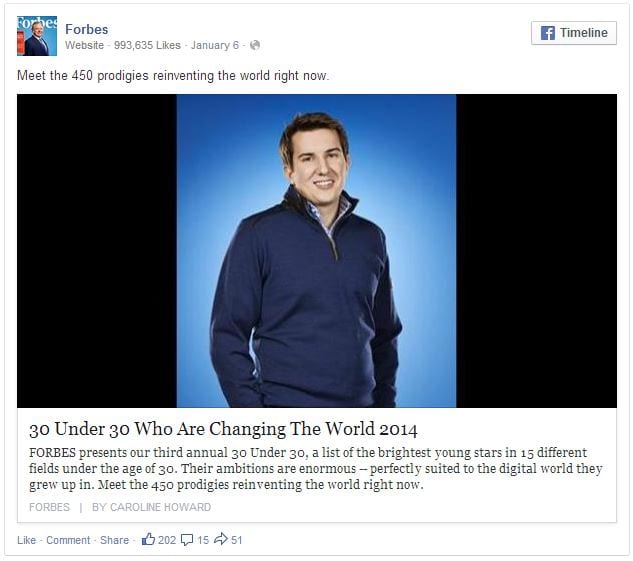Image resolution: width=633 pixels, height=561 pixels.
Task: Click the Forbes profile picture thumbnail
Action: (37, 36)
